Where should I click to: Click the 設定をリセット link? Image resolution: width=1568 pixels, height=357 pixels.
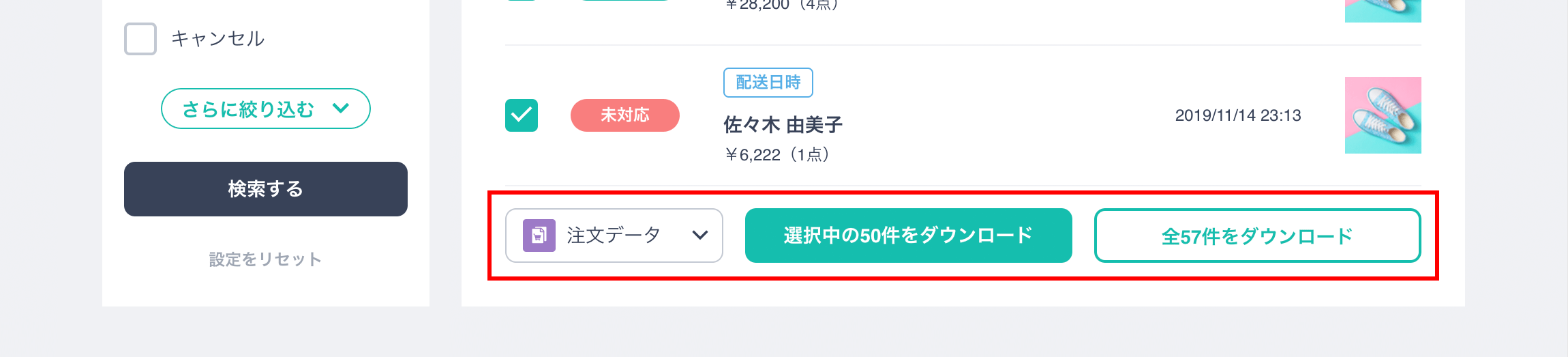pyautogui.click(x=265, y=259)
